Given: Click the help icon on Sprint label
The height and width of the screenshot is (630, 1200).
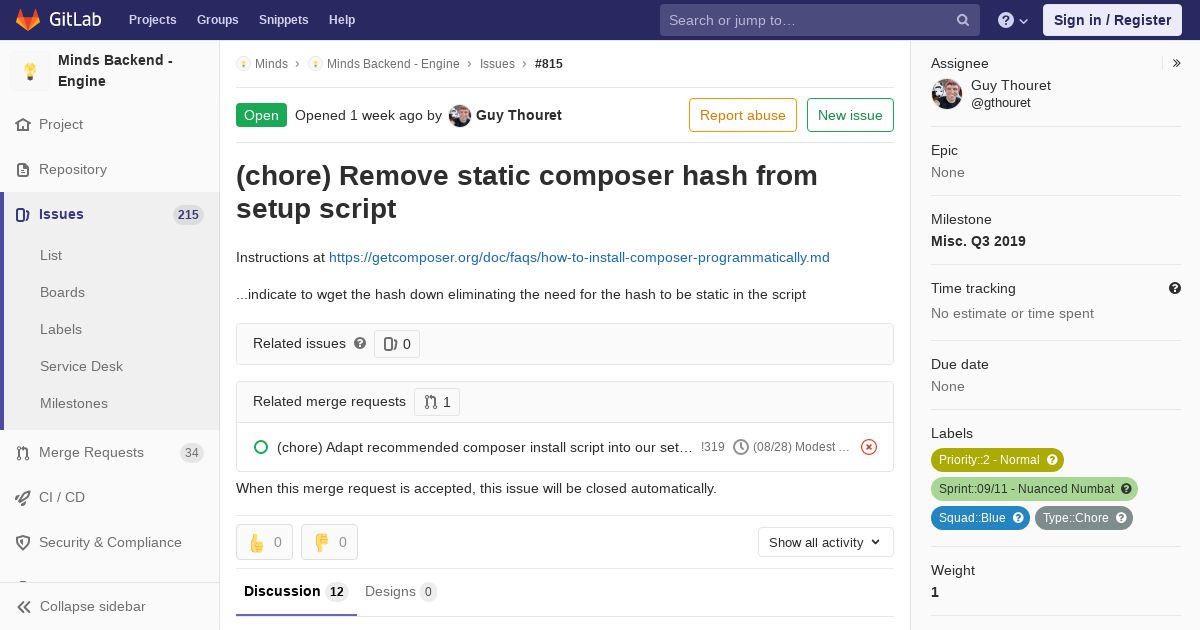Looking at the screenshot, I should point(1126,489).
